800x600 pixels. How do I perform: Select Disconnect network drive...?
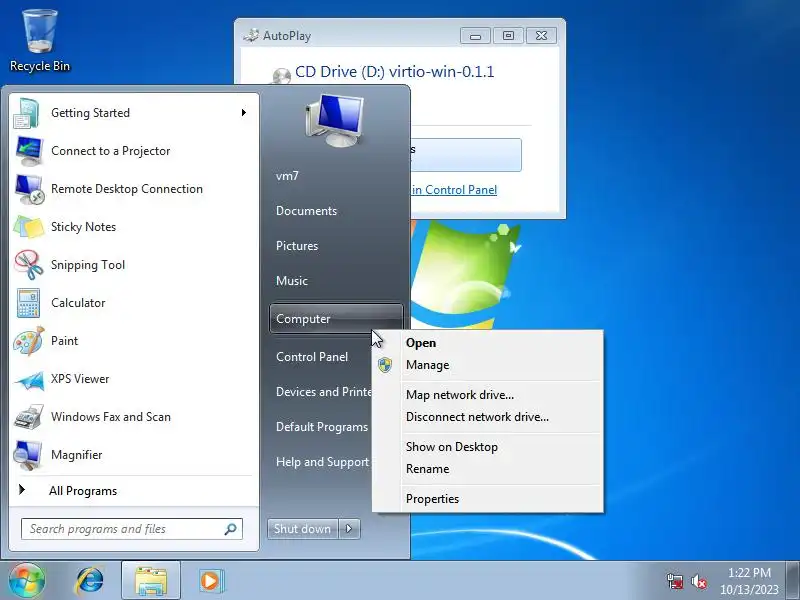488,417
